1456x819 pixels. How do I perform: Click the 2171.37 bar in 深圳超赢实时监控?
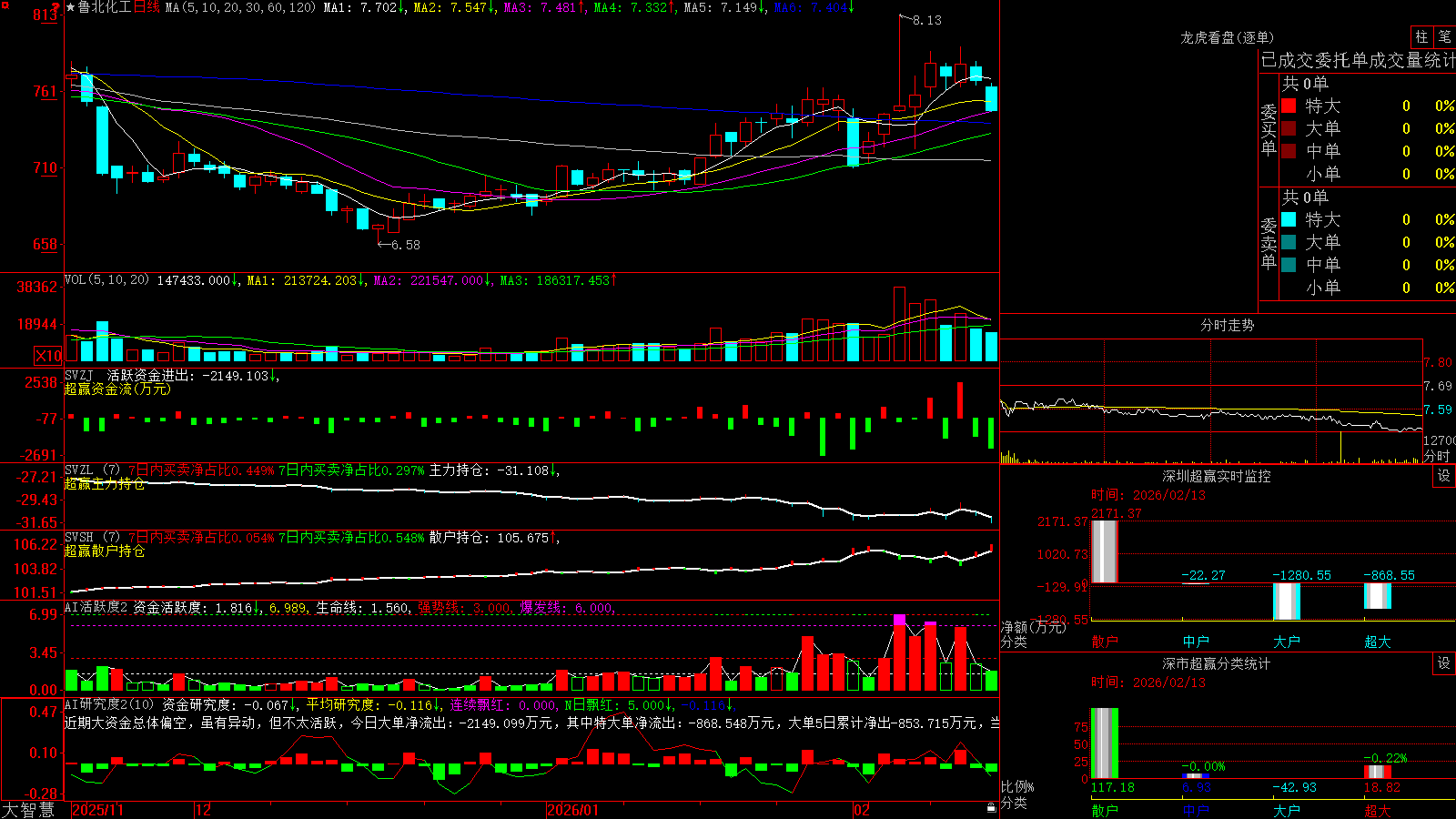(1104, 551)
